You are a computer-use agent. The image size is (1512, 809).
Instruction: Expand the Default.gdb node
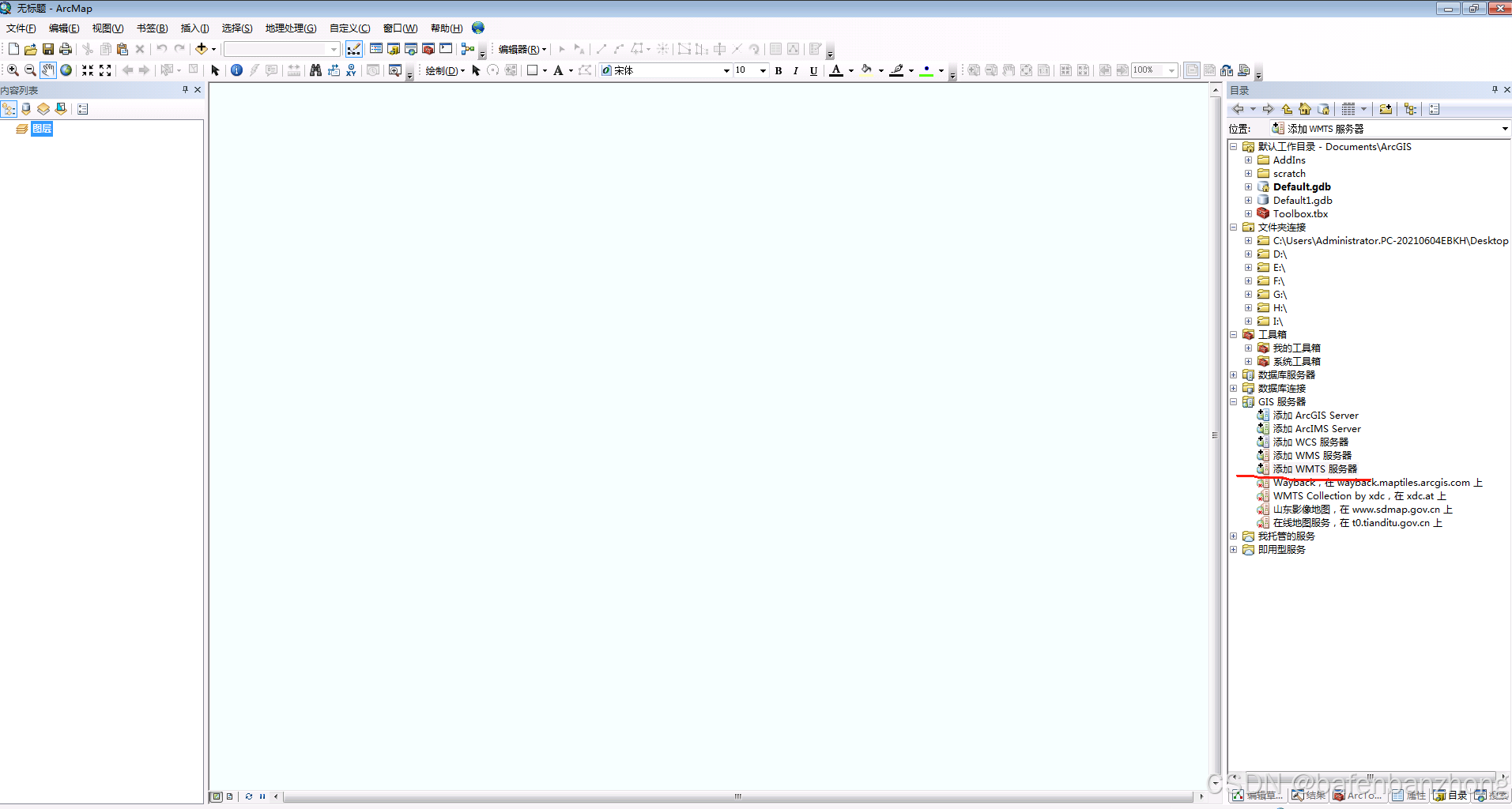click(1248, 186)
